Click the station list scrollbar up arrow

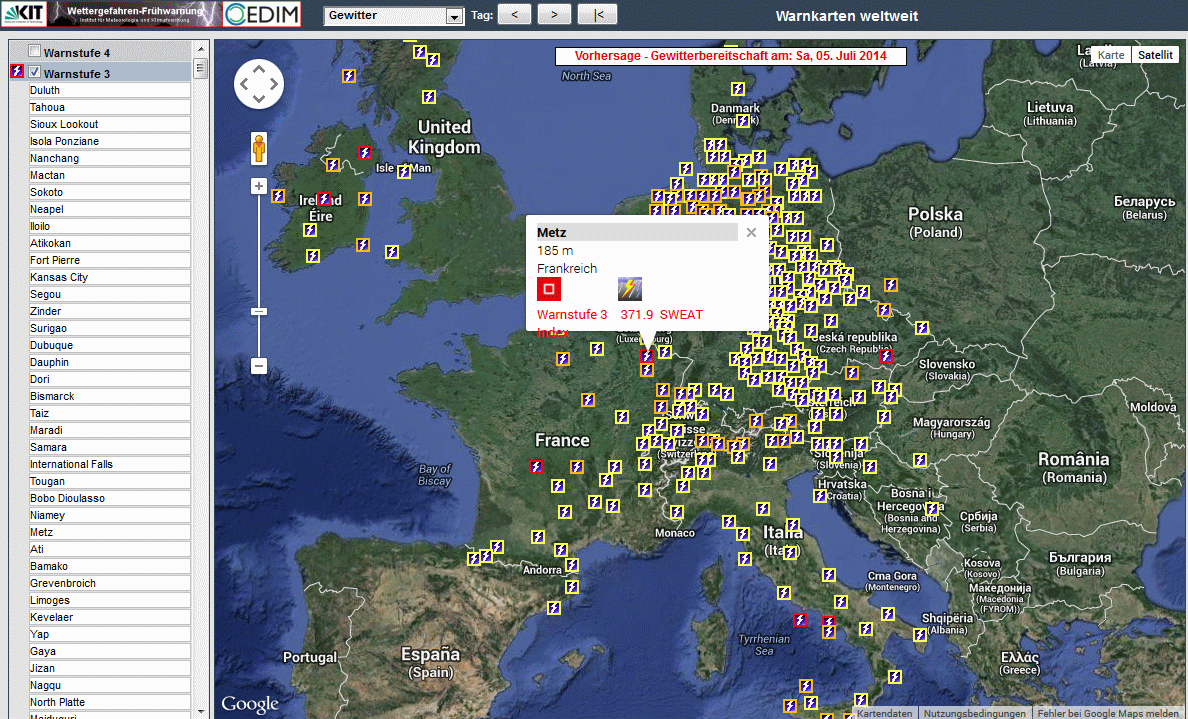click(x=201, y=48)
